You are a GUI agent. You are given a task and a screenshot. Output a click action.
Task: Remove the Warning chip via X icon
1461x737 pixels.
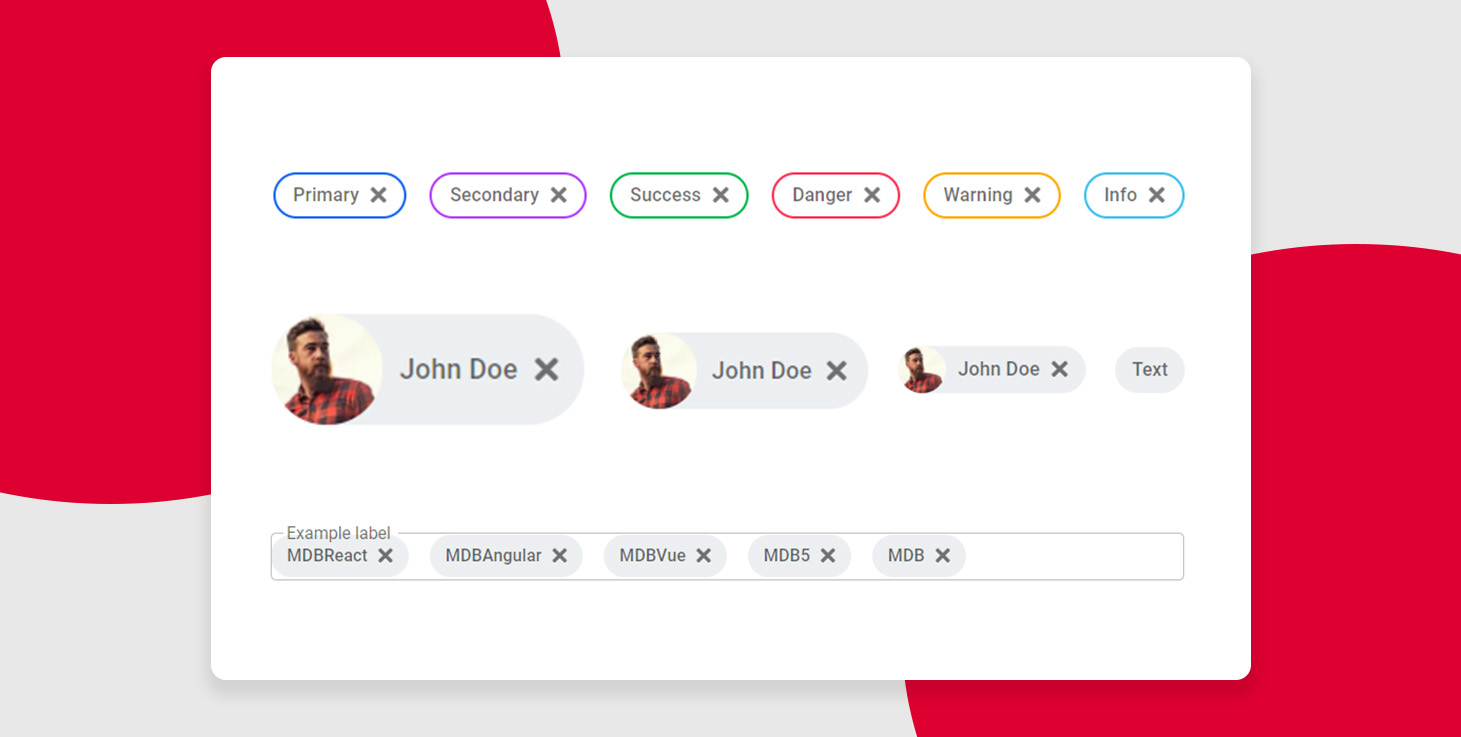click(x=1032, y=195)
